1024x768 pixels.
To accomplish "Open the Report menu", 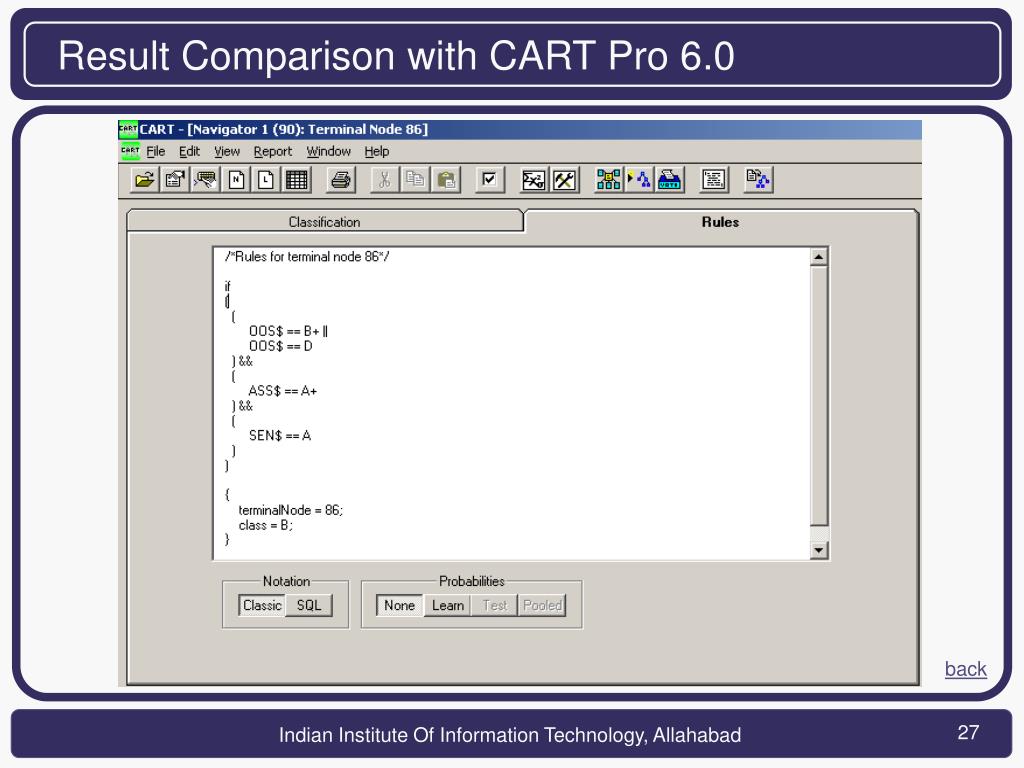I will (273, 152).
